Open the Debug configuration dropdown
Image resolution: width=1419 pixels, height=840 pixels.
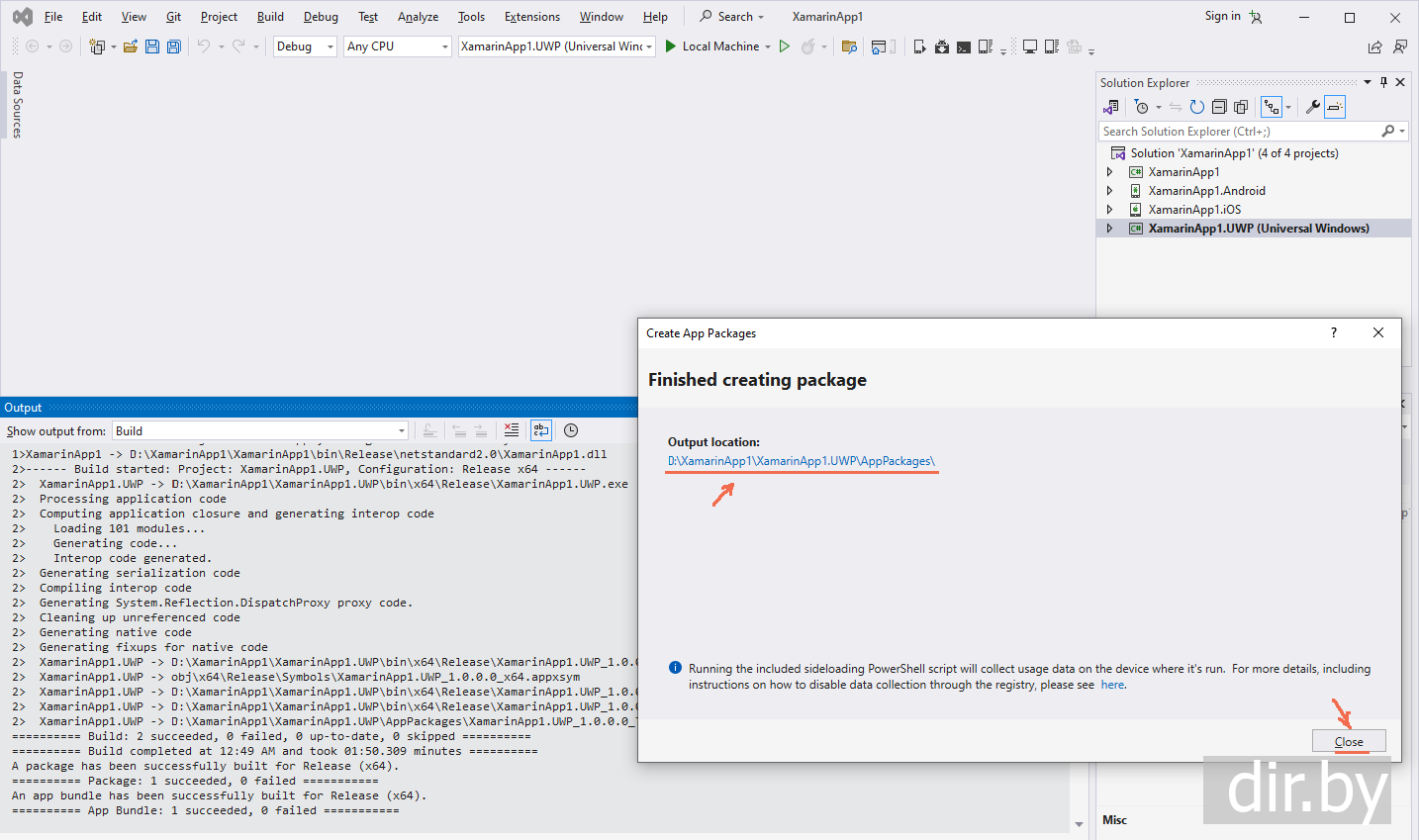(305, 47)
